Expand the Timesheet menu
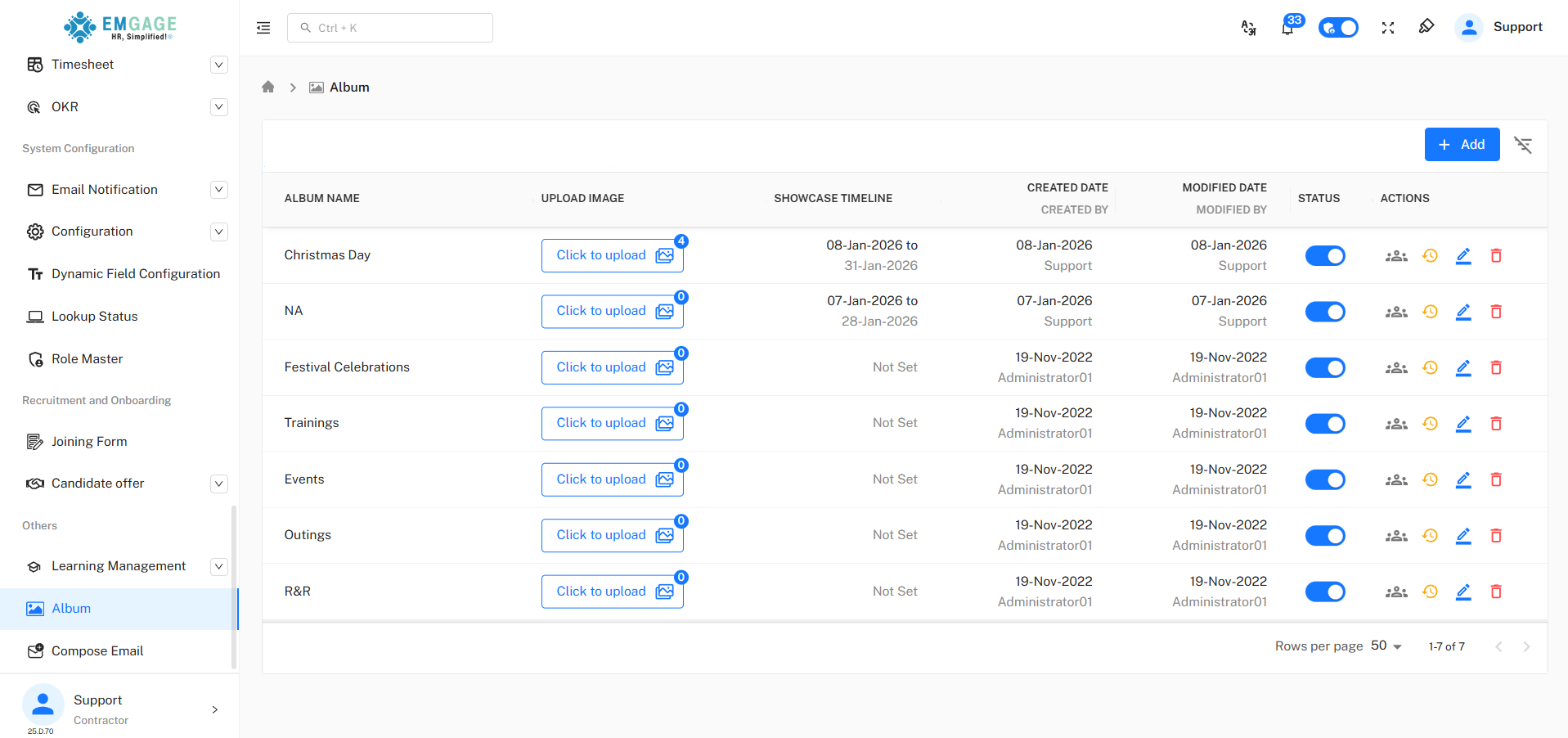This screenshot has width=1568, height=738. 218,65
